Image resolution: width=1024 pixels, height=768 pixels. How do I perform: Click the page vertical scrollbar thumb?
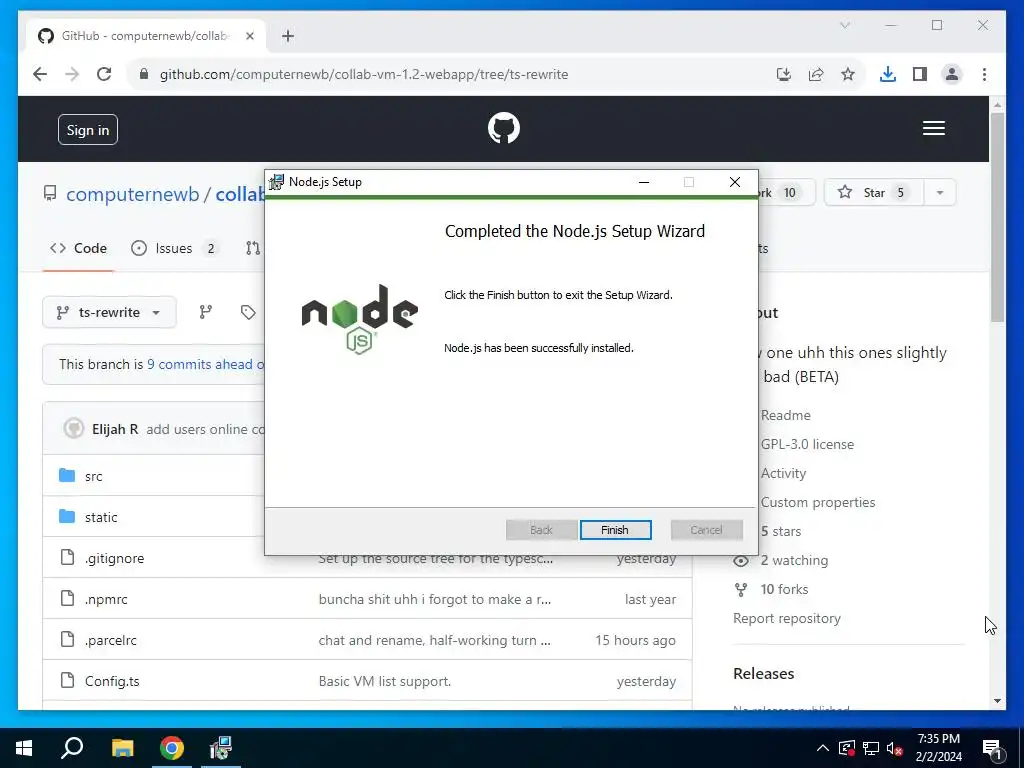click(x=997, y=217)
